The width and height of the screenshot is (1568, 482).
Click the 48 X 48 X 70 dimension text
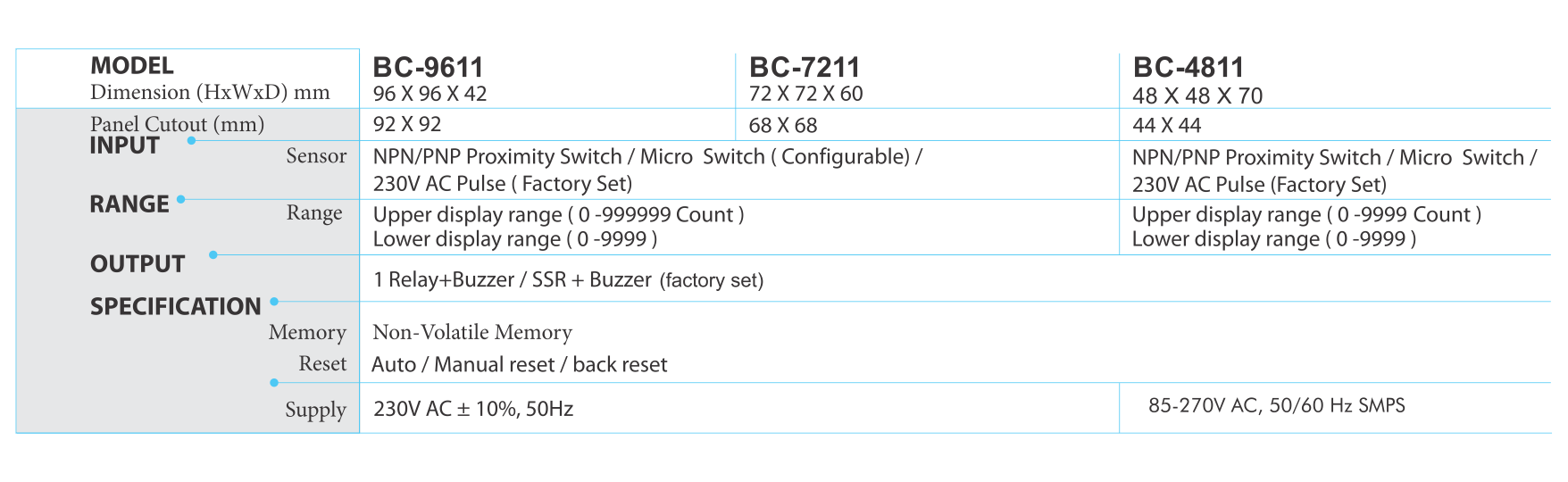[1197, 96]
